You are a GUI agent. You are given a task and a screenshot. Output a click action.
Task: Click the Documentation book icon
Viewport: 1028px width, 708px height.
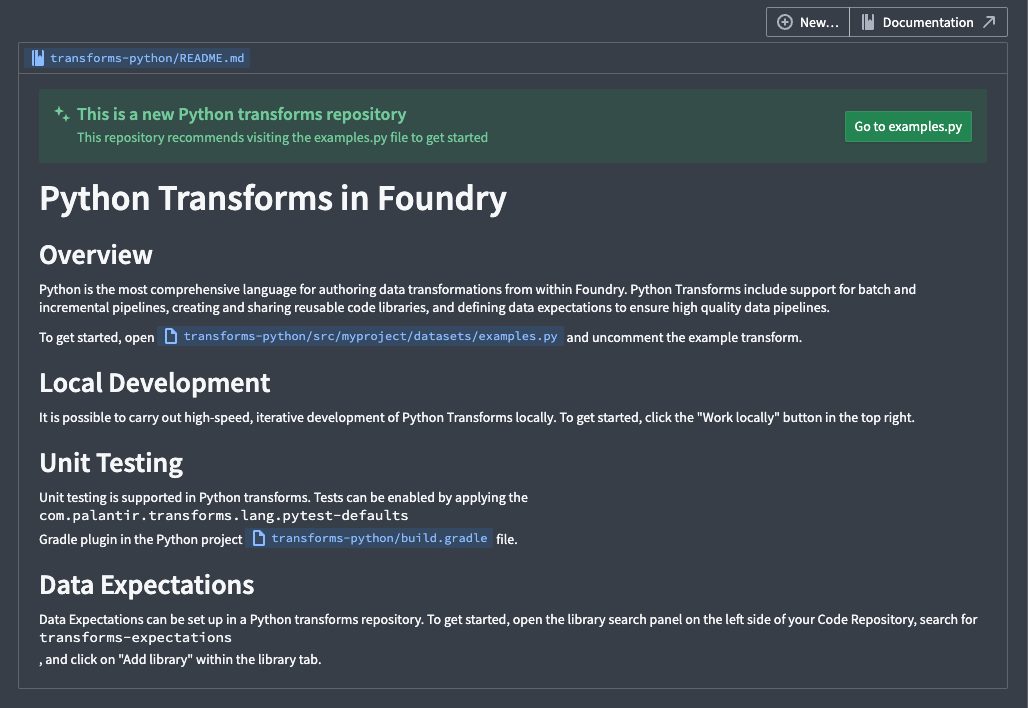pos(868,22)
